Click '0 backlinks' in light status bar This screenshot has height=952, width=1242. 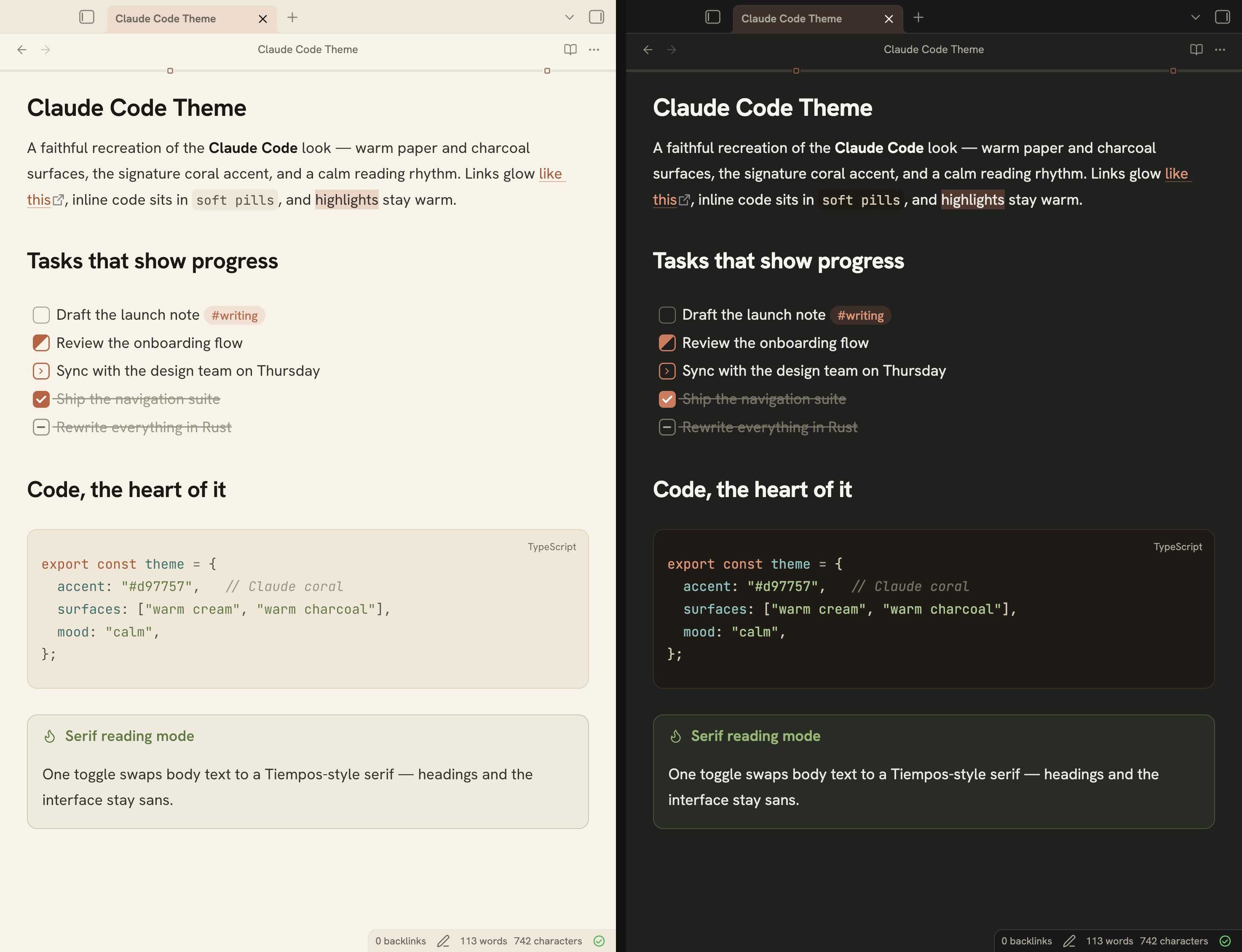[401, 941]
